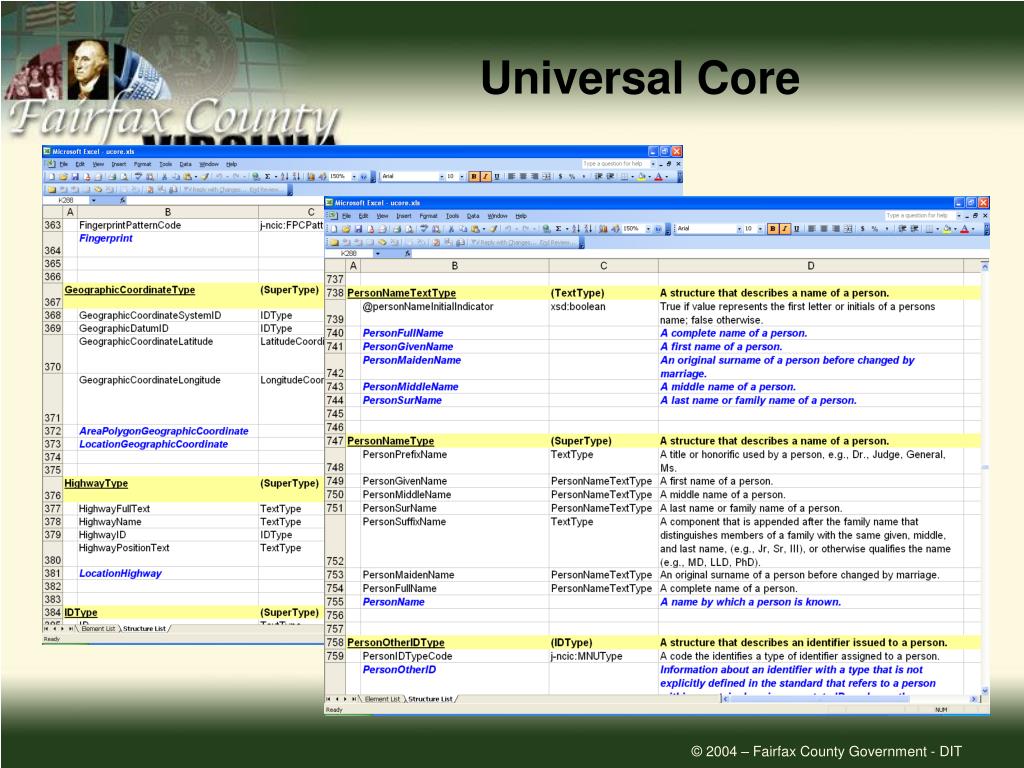Screen dimensions: 1024x768
Task: Click Open folder icon in front Excel window
Action: coord(346,229)
